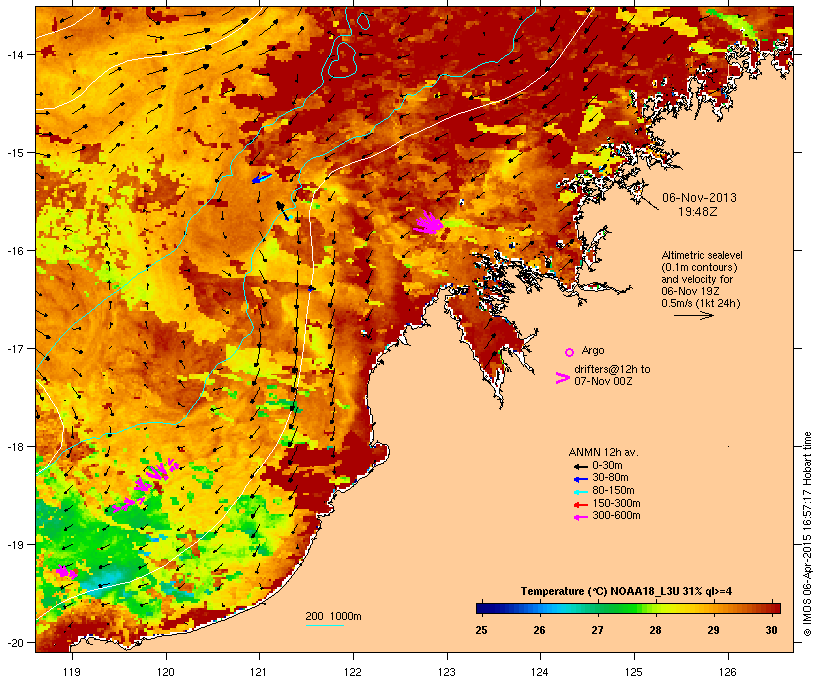Click the "drifters@12h to" text

tap(612, 369)
